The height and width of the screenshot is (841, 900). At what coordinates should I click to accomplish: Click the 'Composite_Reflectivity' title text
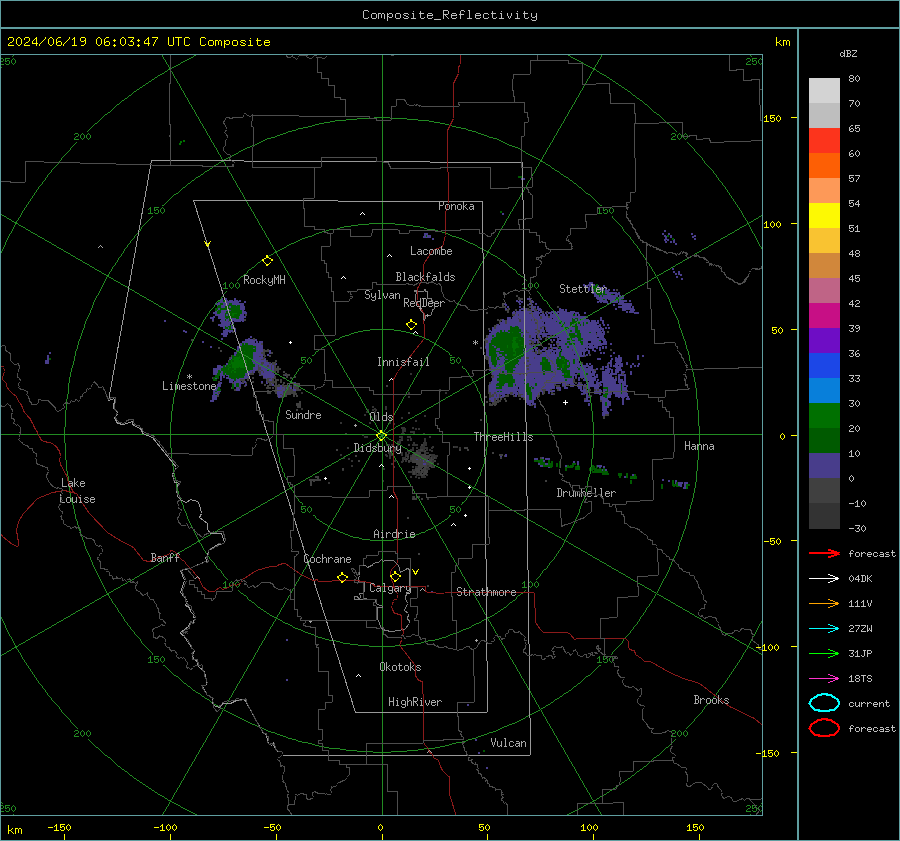(x=450, y=15)
